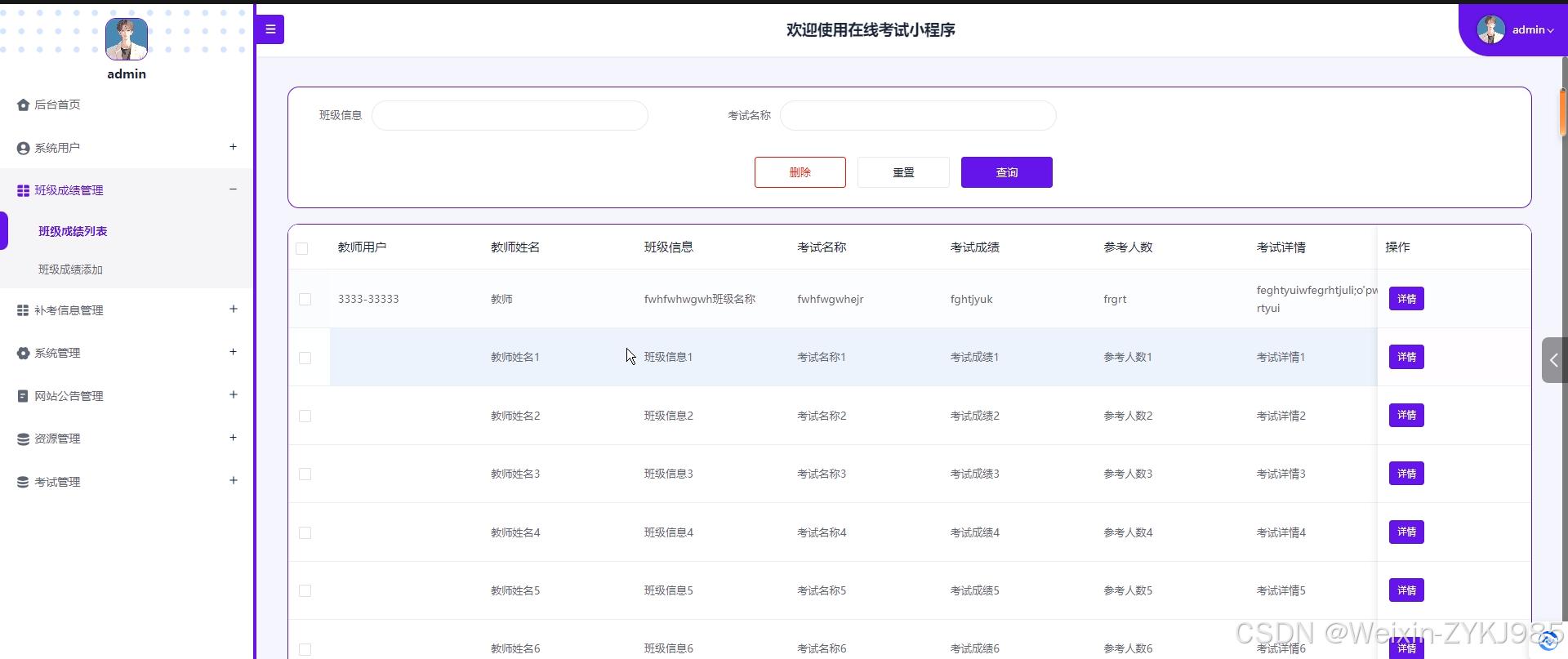Click 详情 for the 教师姓名1 row

click(x=1406, y=357)
